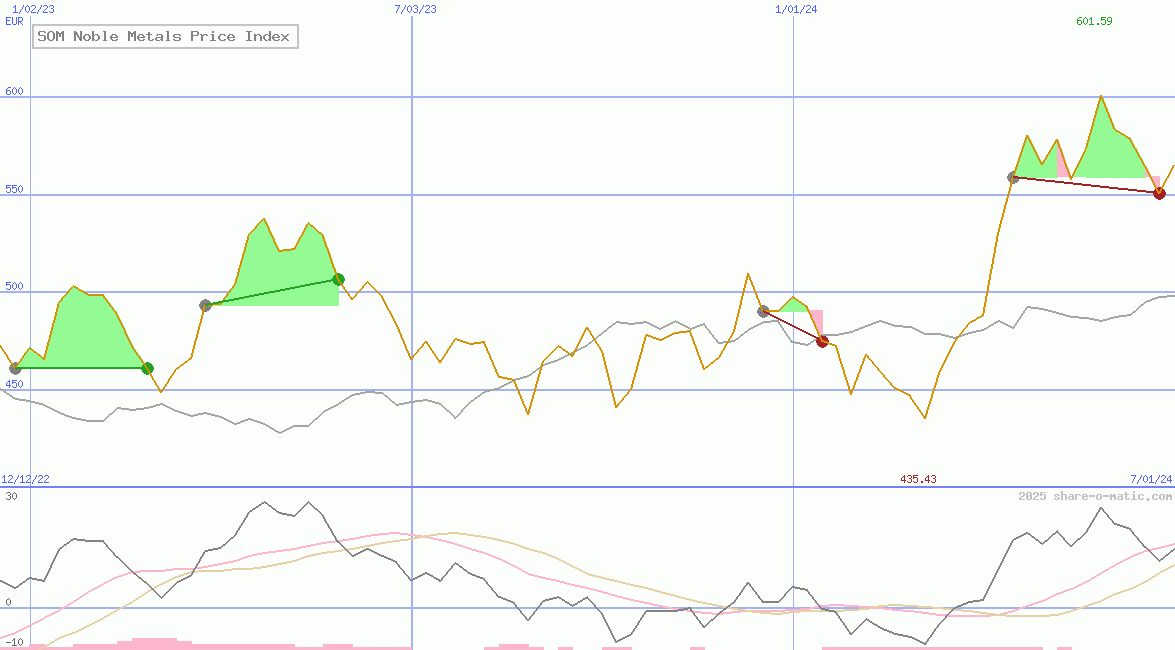Select the red endpoint marker on the right trend line

1159,193
